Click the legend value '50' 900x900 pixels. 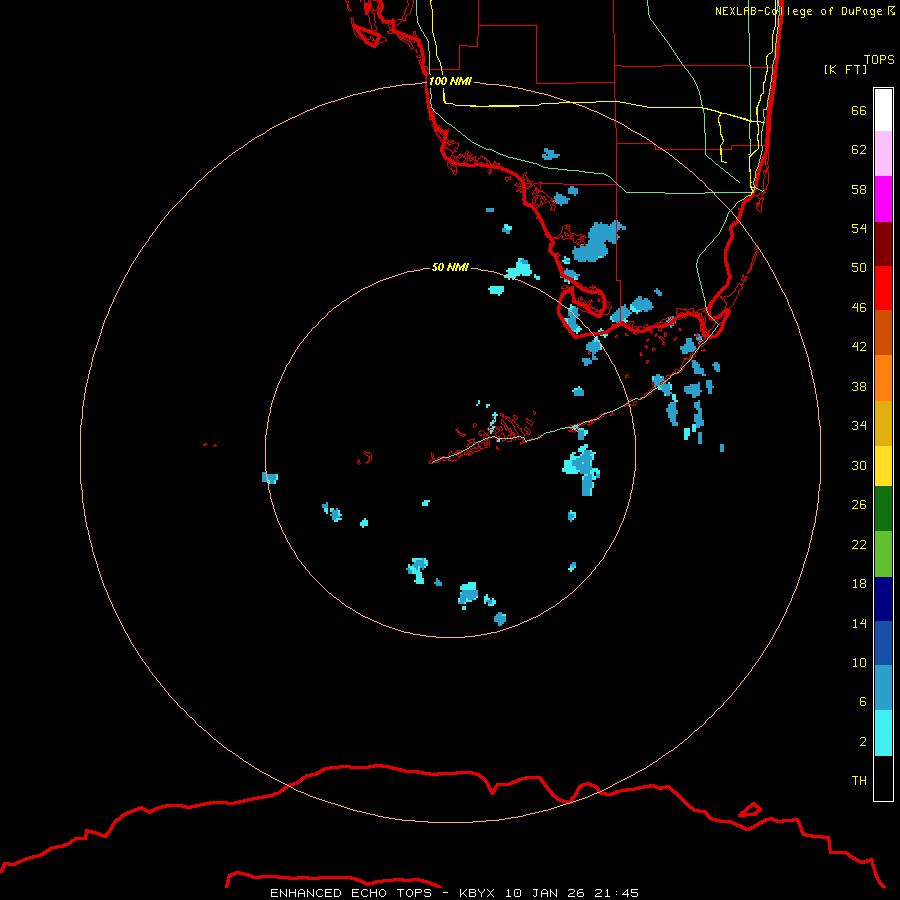coord(859,267)
